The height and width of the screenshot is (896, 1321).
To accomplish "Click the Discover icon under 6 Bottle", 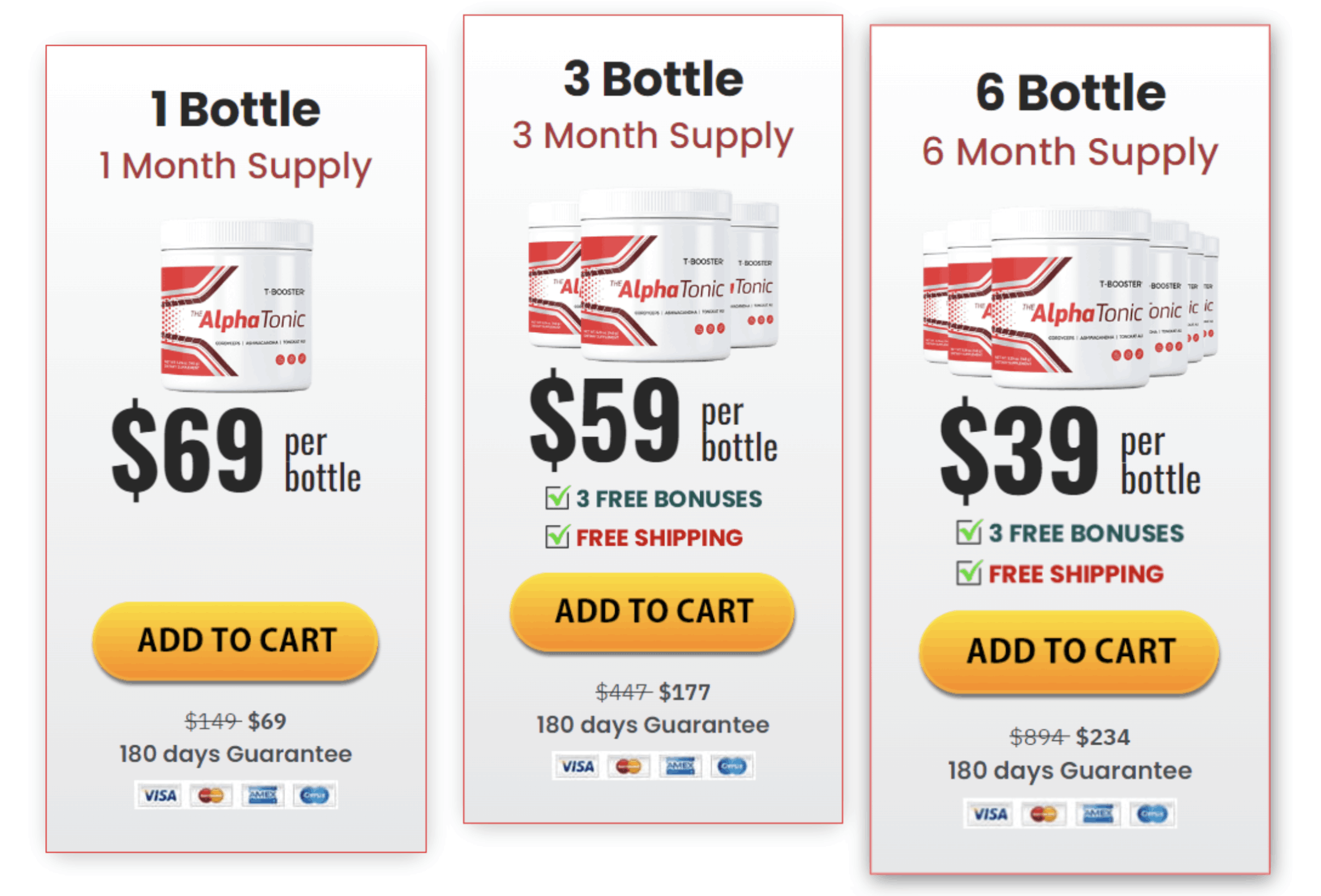I will click(1152, 814).
